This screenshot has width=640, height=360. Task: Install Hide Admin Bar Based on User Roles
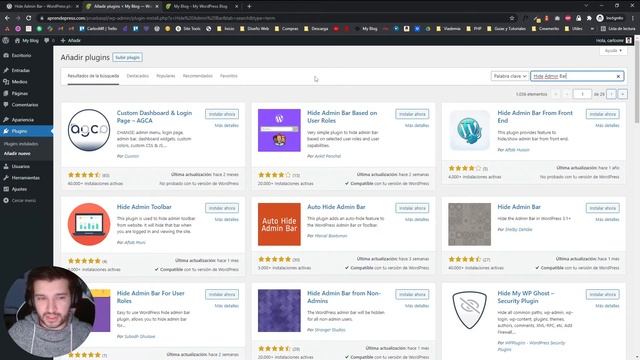tap(412, 114)
